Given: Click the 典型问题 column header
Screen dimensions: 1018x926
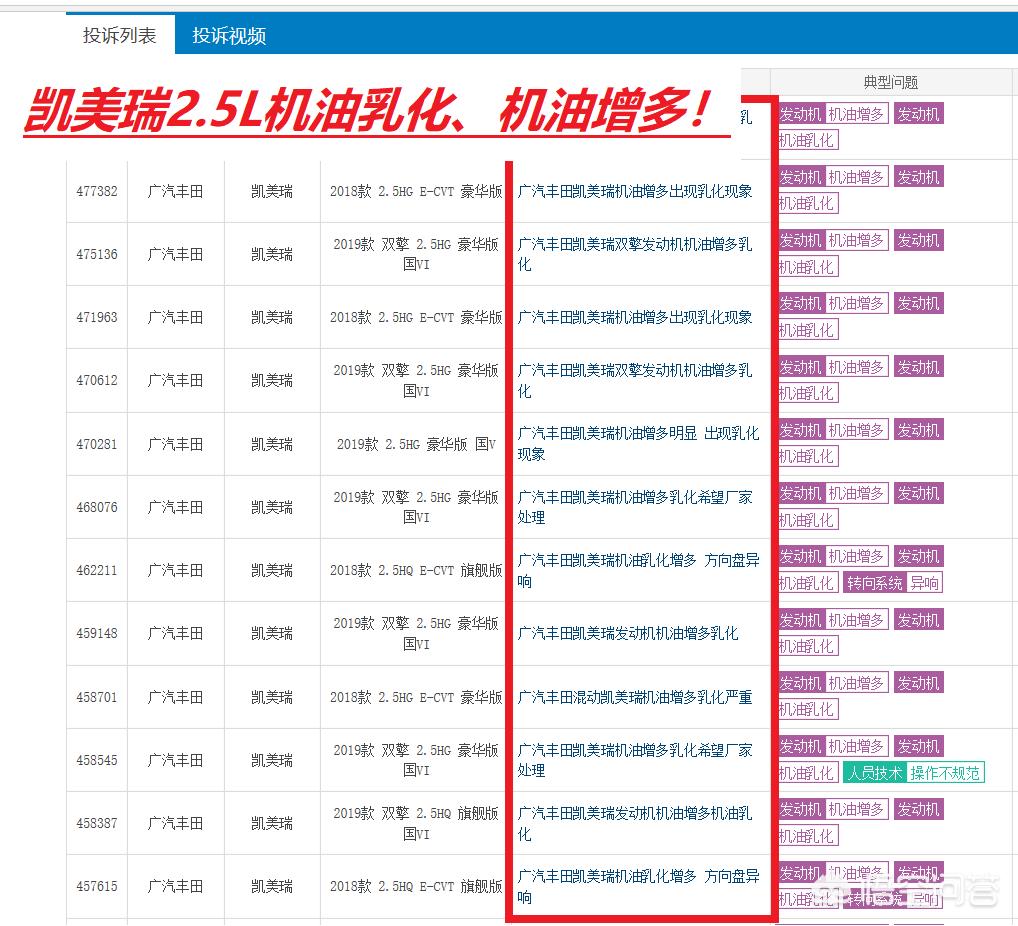Looking at the screenshot, I should click(x=890, y=82).
